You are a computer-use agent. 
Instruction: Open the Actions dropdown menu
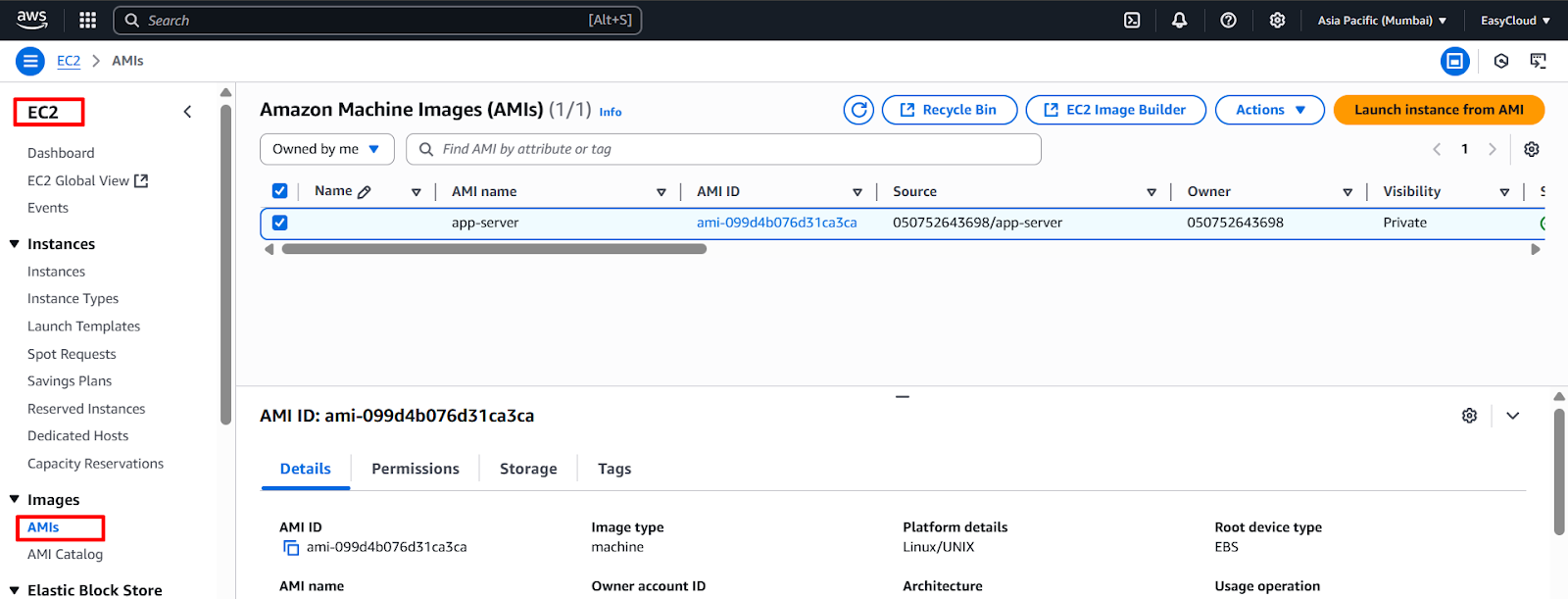1270,110
